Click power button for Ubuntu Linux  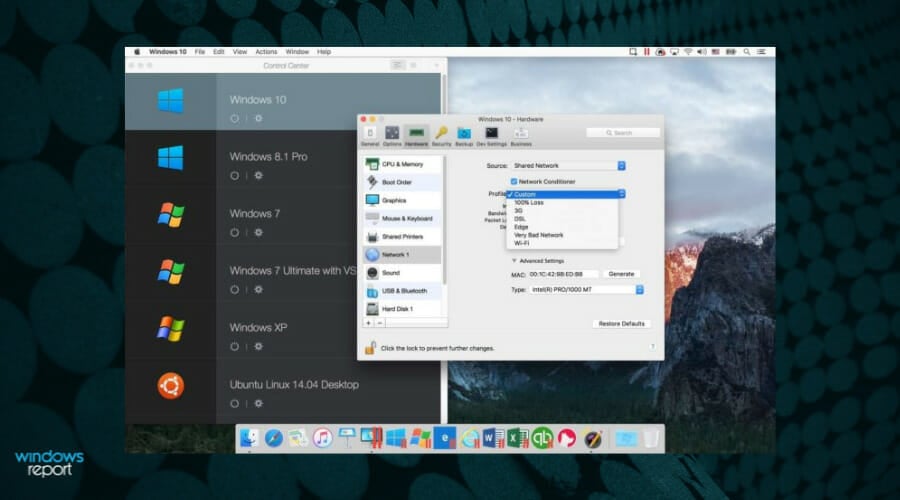tap(234, 404)
